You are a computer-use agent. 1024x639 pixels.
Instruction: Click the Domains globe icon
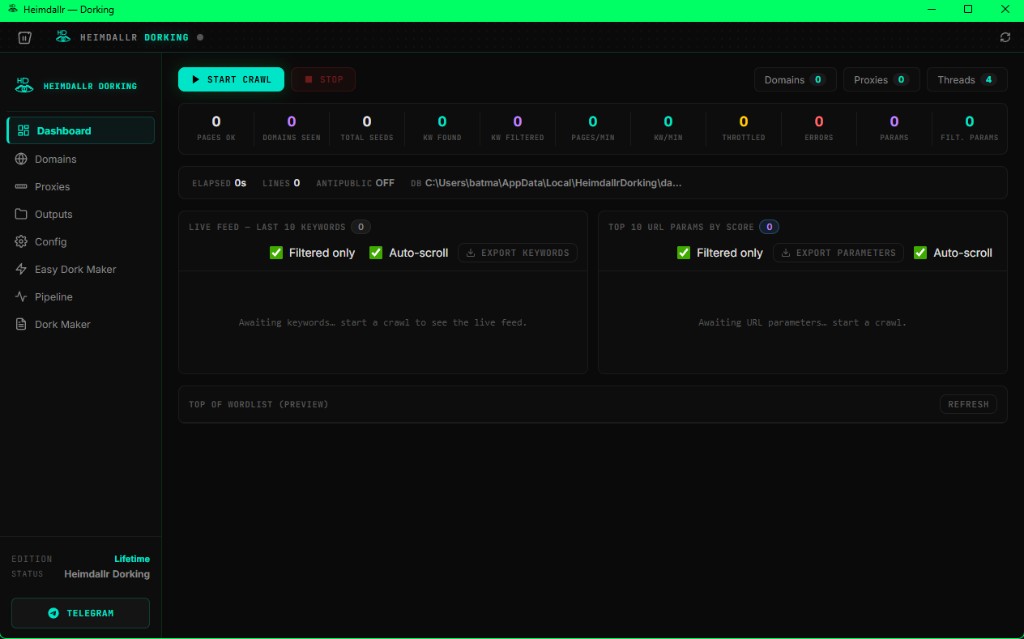pyautogui.click(x=21, y=159)
